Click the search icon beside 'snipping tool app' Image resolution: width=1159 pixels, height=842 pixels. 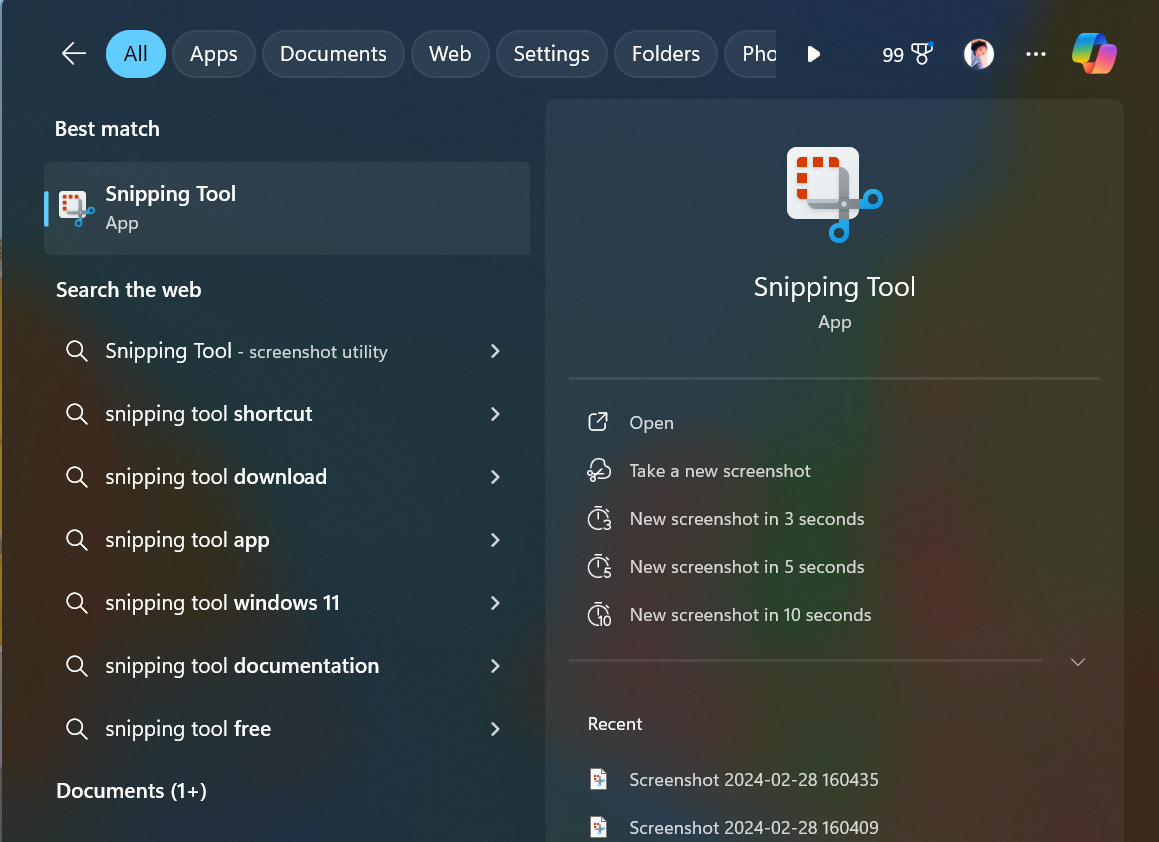(77, 540)
